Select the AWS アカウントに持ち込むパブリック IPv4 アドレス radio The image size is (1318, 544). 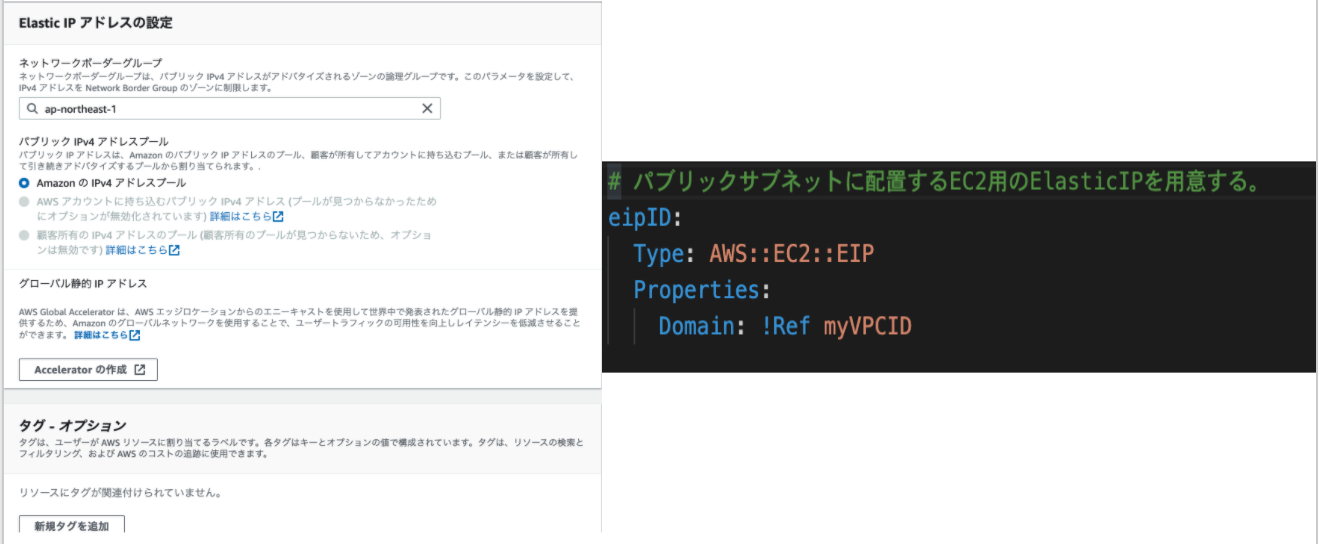(x=25, y=201)
